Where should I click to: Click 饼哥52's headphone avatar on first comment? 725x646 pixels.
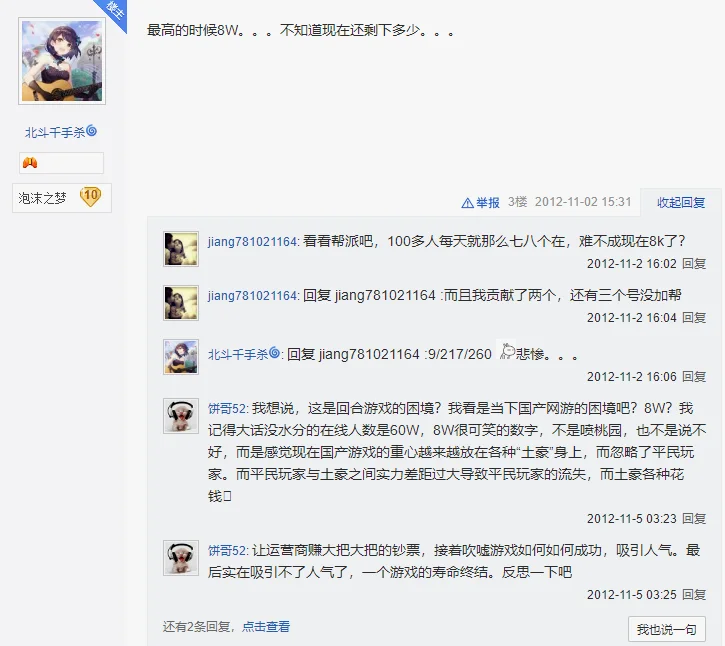point(181,416)
